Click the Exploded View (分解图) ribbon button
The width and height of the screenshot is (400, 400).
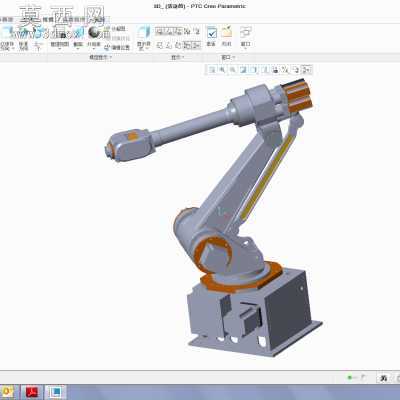[x=114, y=29]
